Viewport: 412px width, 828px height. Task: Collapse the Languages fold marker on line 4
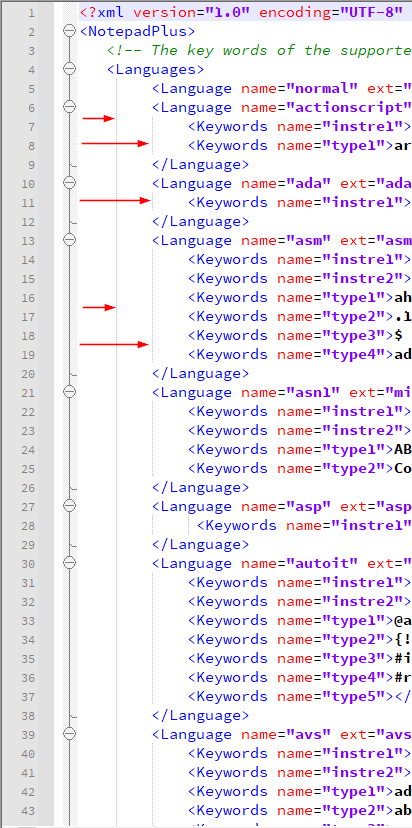[x=69, y=70]
